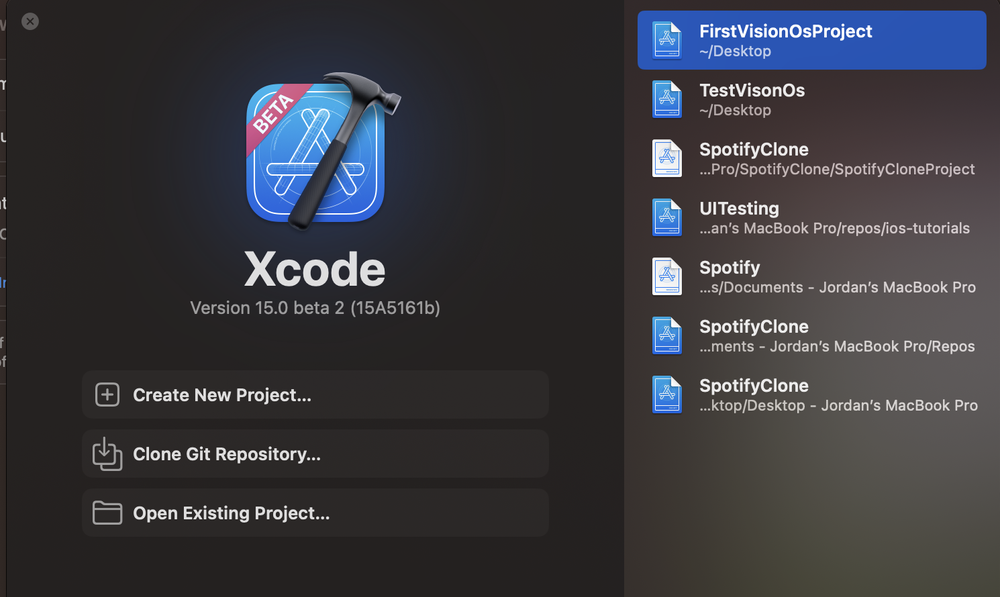Image resolution: width=1000 pixels, height=597 pixels.
Task: Select UITesting recent project title
Action: click(x=739, y=209)
